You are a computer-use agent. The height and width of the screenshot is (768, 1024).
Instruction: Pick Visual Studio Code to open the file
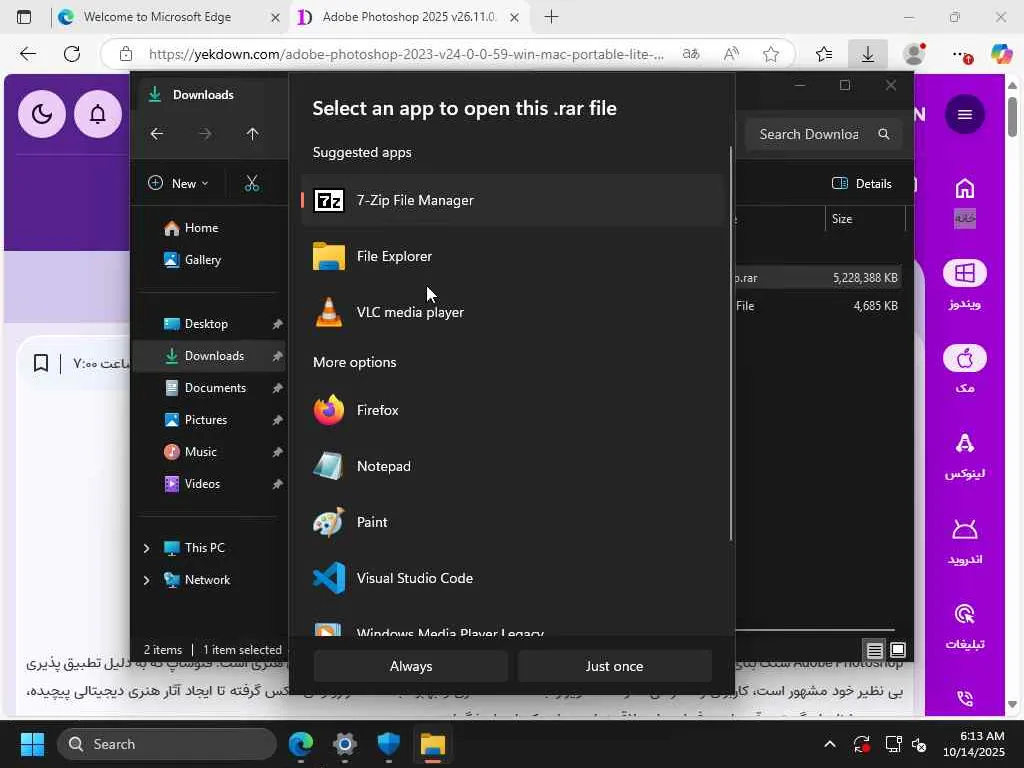click(x=513, y=578)
